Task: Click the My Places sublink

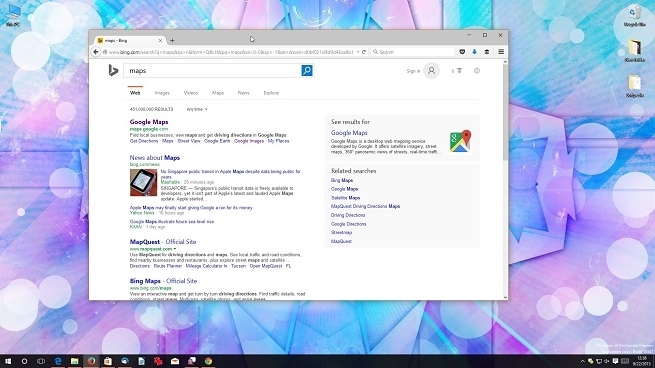Action: pos(279,141)
